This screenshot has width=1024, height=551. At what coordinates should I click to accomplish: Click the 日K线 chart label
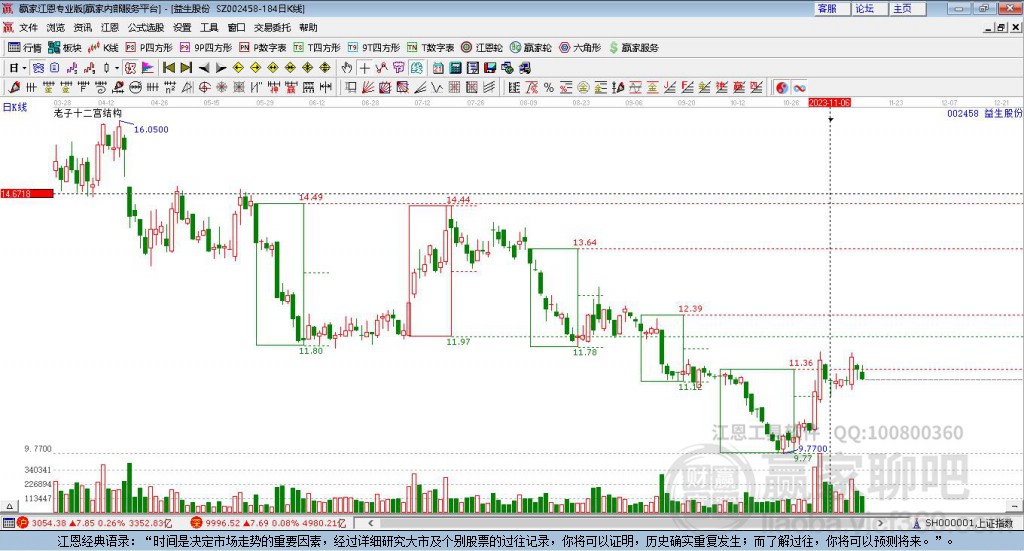(x=15, y=107)
